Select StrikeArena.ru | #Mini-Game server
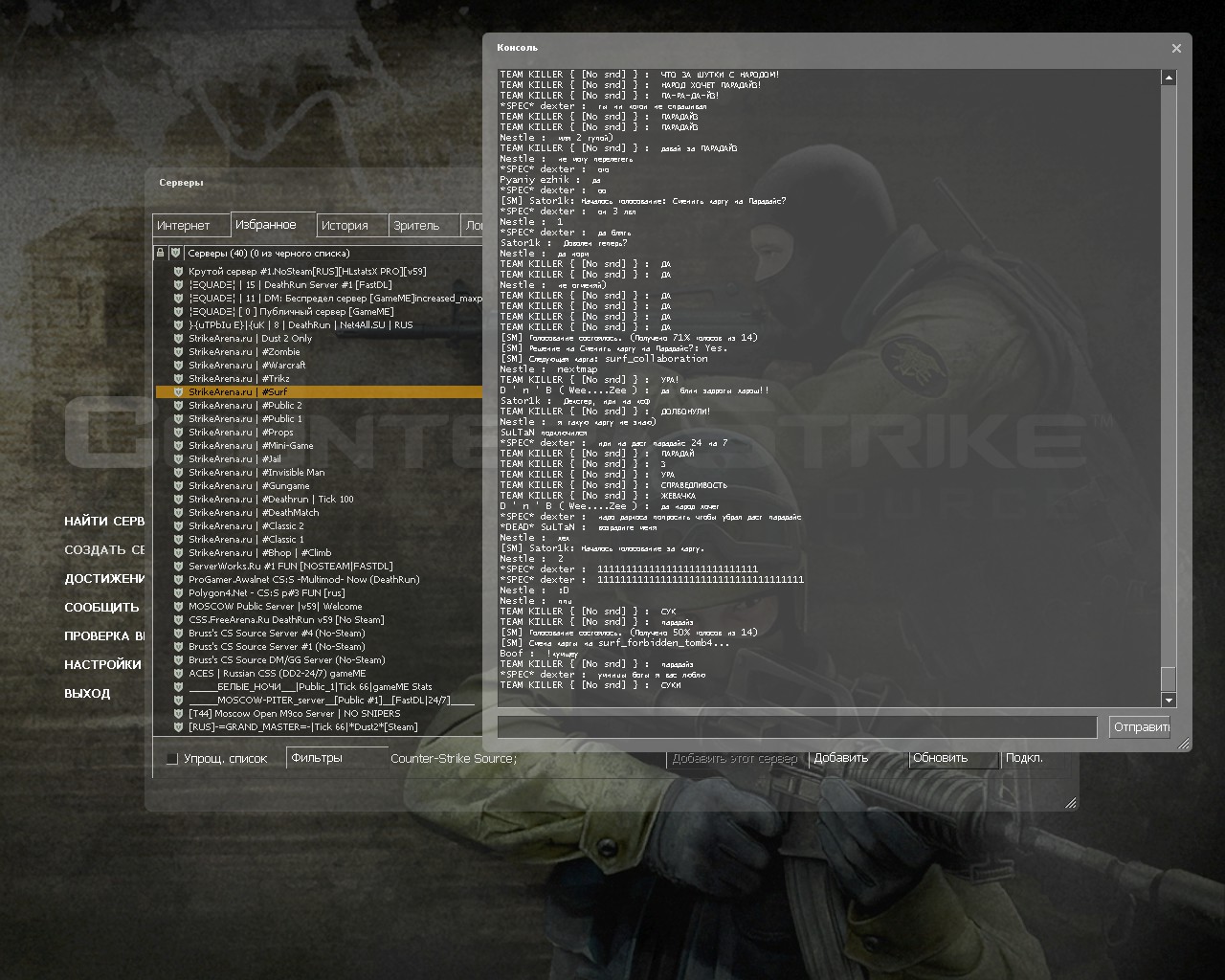 click(320, 446)
